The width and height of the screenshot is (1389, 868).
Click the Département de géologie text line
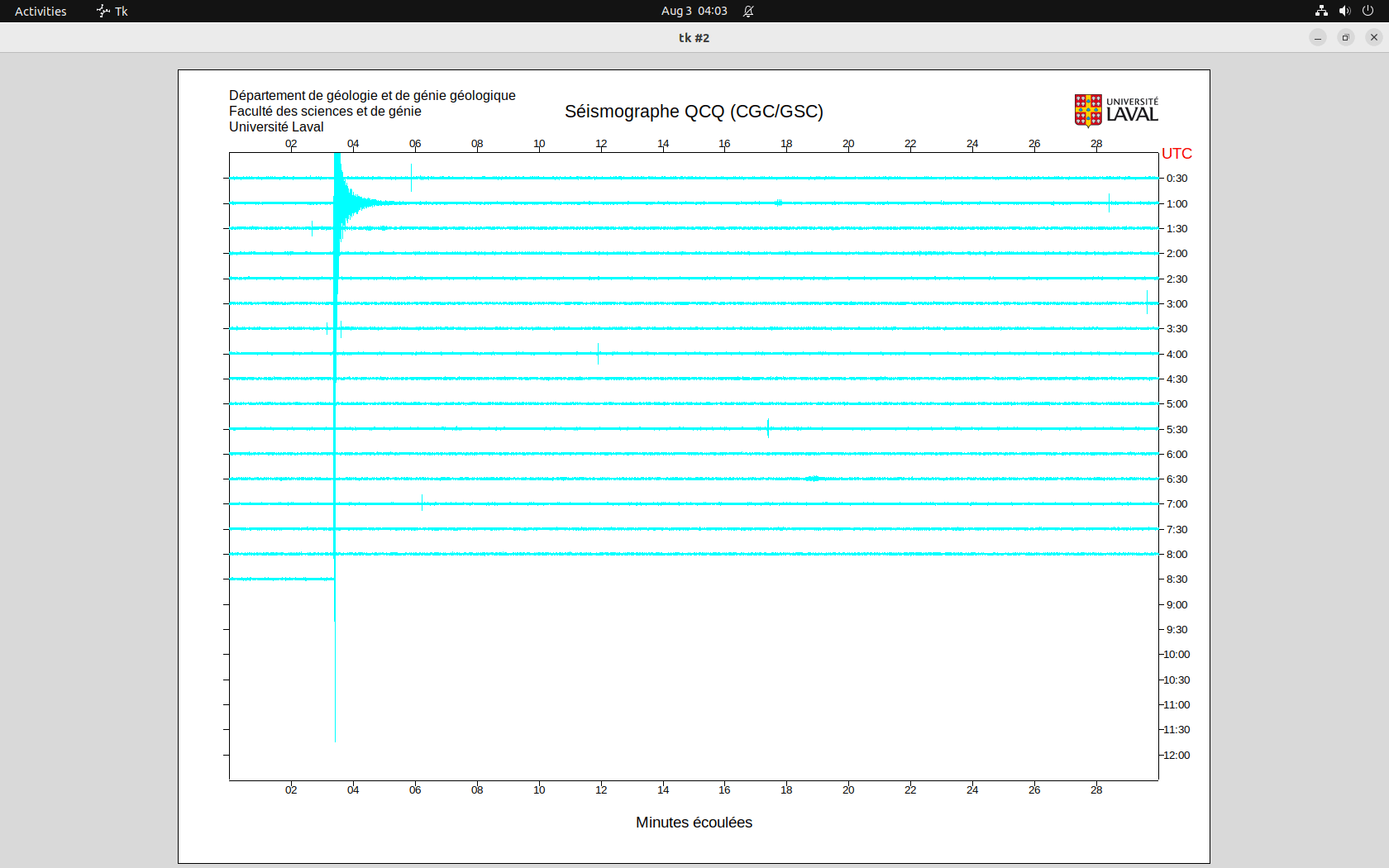(372, 96)
